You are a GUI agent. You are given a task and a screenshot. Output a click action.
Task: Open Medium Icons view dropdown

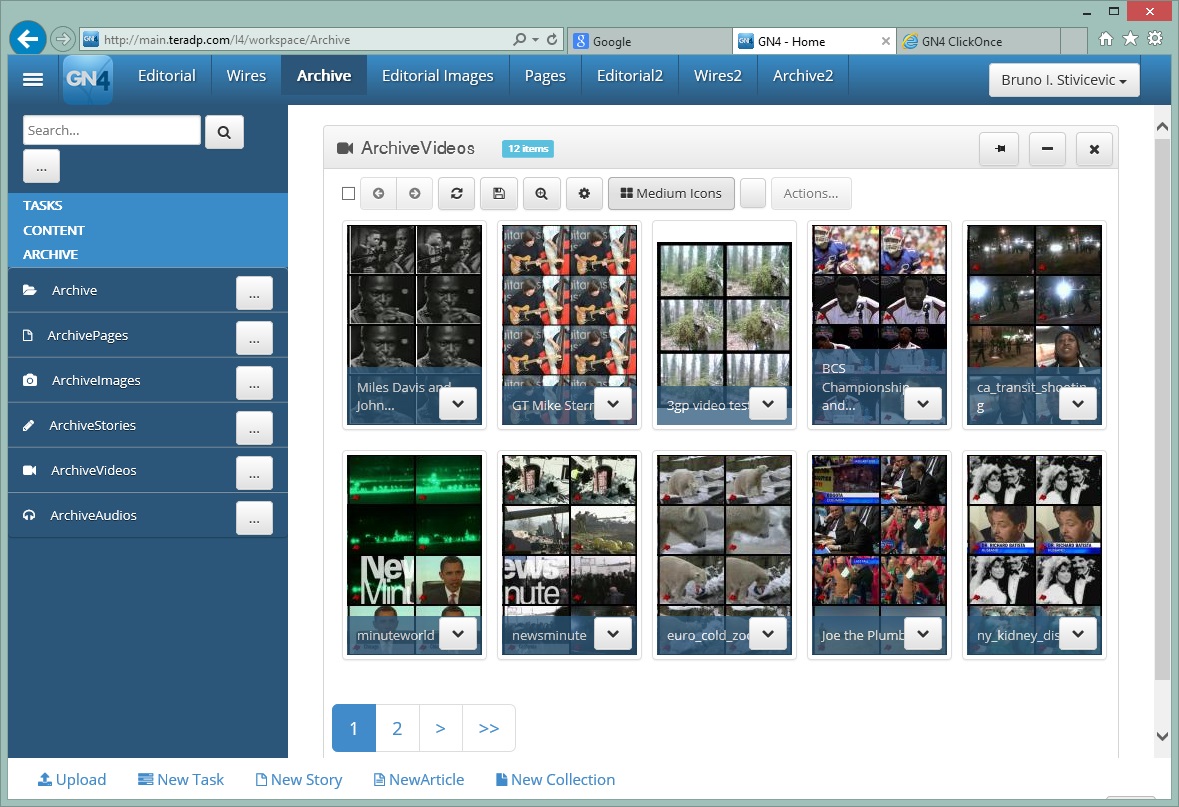(x=671, y=193)
